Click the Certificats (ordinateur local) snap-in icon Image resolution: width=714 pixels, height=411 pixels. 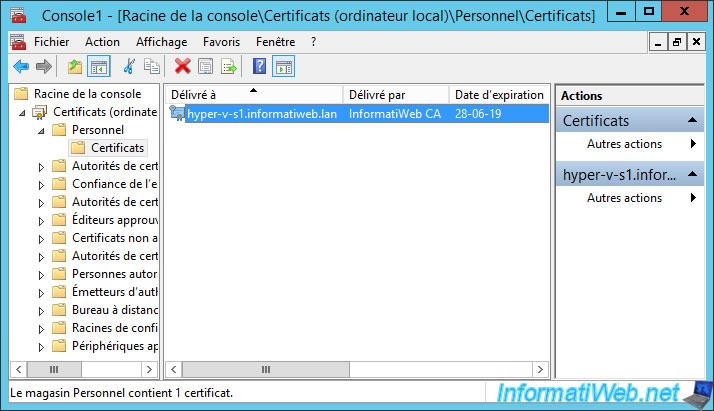tap(40, 112)
